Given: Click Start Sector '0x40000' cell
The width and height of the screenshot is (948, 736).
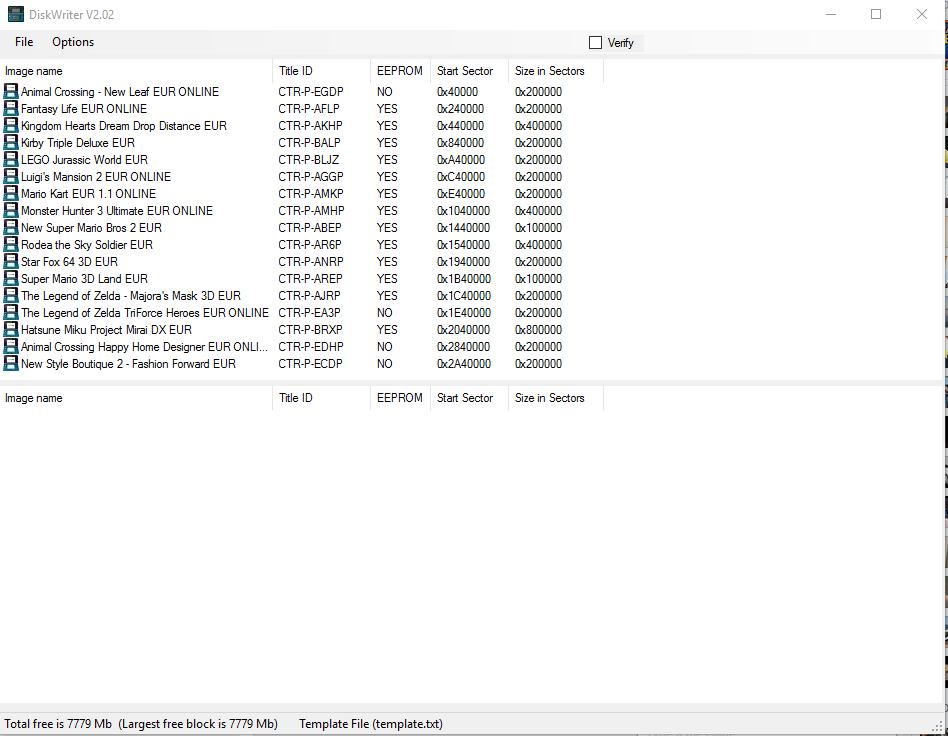Looking at the screenshot, I should tap(458, 91).
